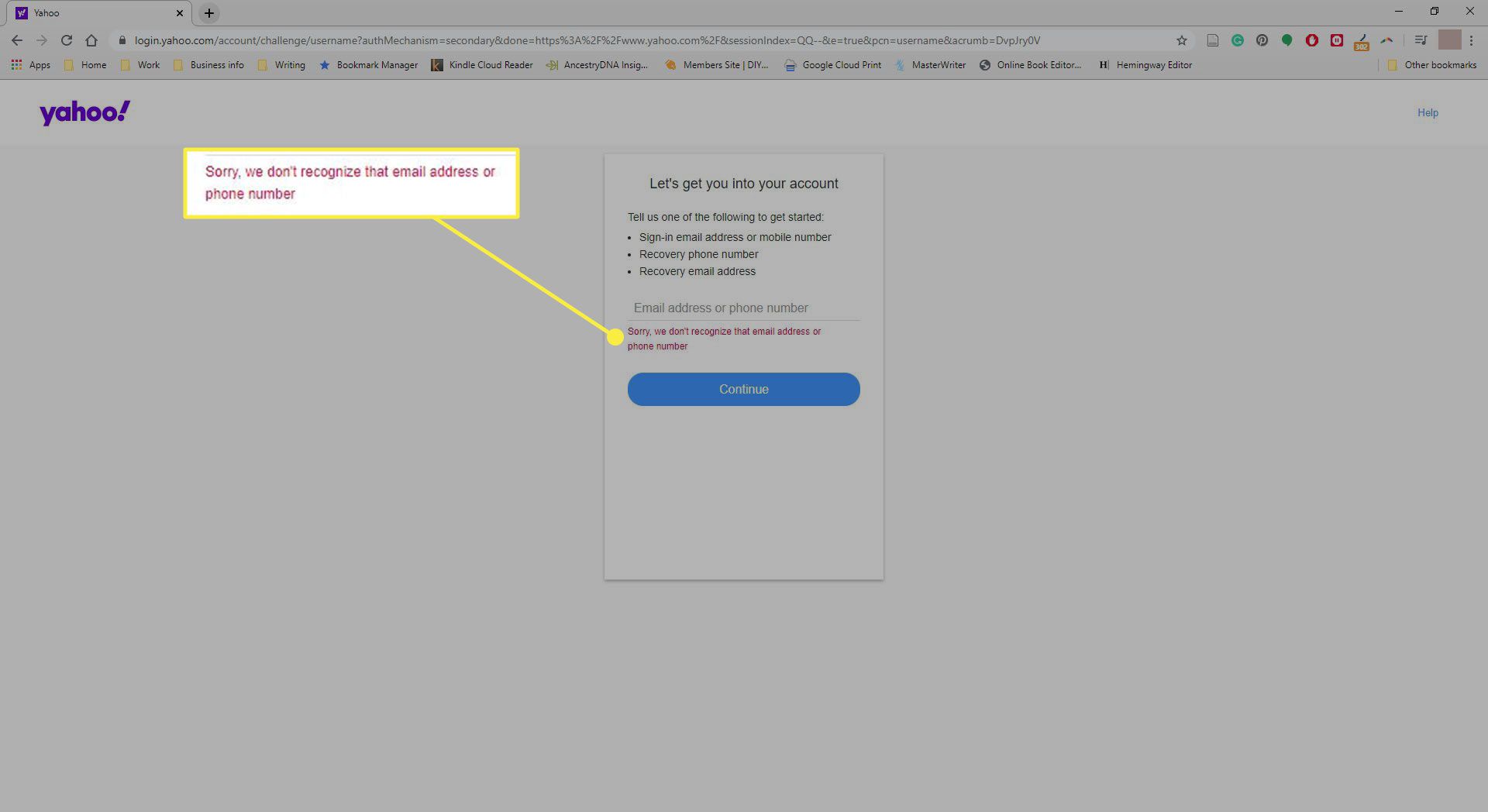Click 'Let's get you into your account' heading
Image resolution: width=1488 pixels, height=812 pixels.
point(743,184)
